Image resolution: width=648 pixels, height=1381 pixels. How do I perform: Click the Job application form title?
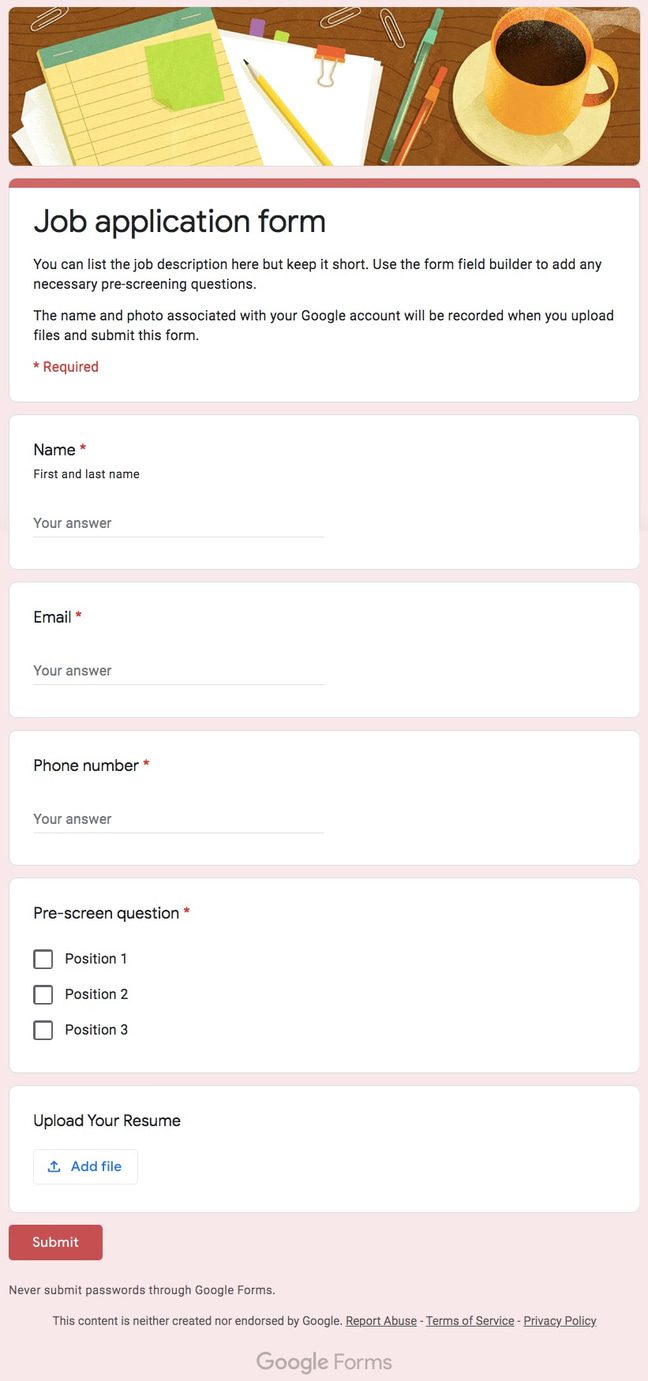pyautogui.click(x=180, y=221)
